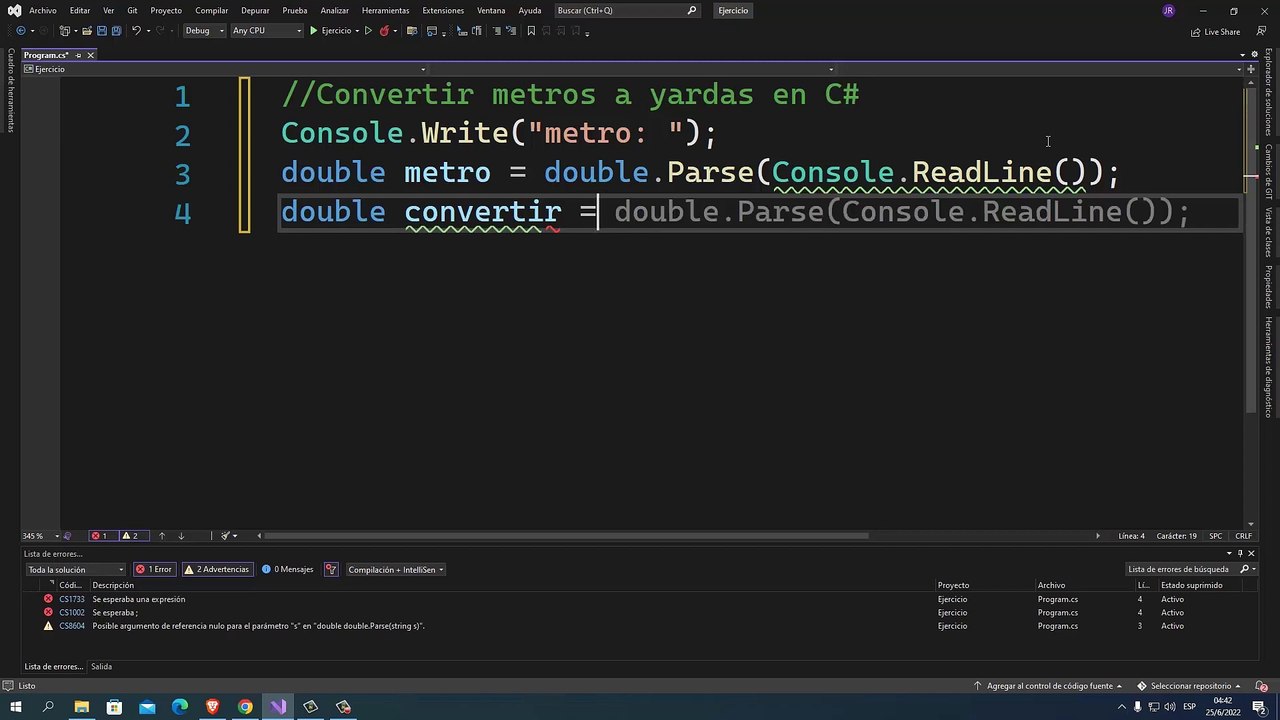Open the Herramientas menu

386,10
